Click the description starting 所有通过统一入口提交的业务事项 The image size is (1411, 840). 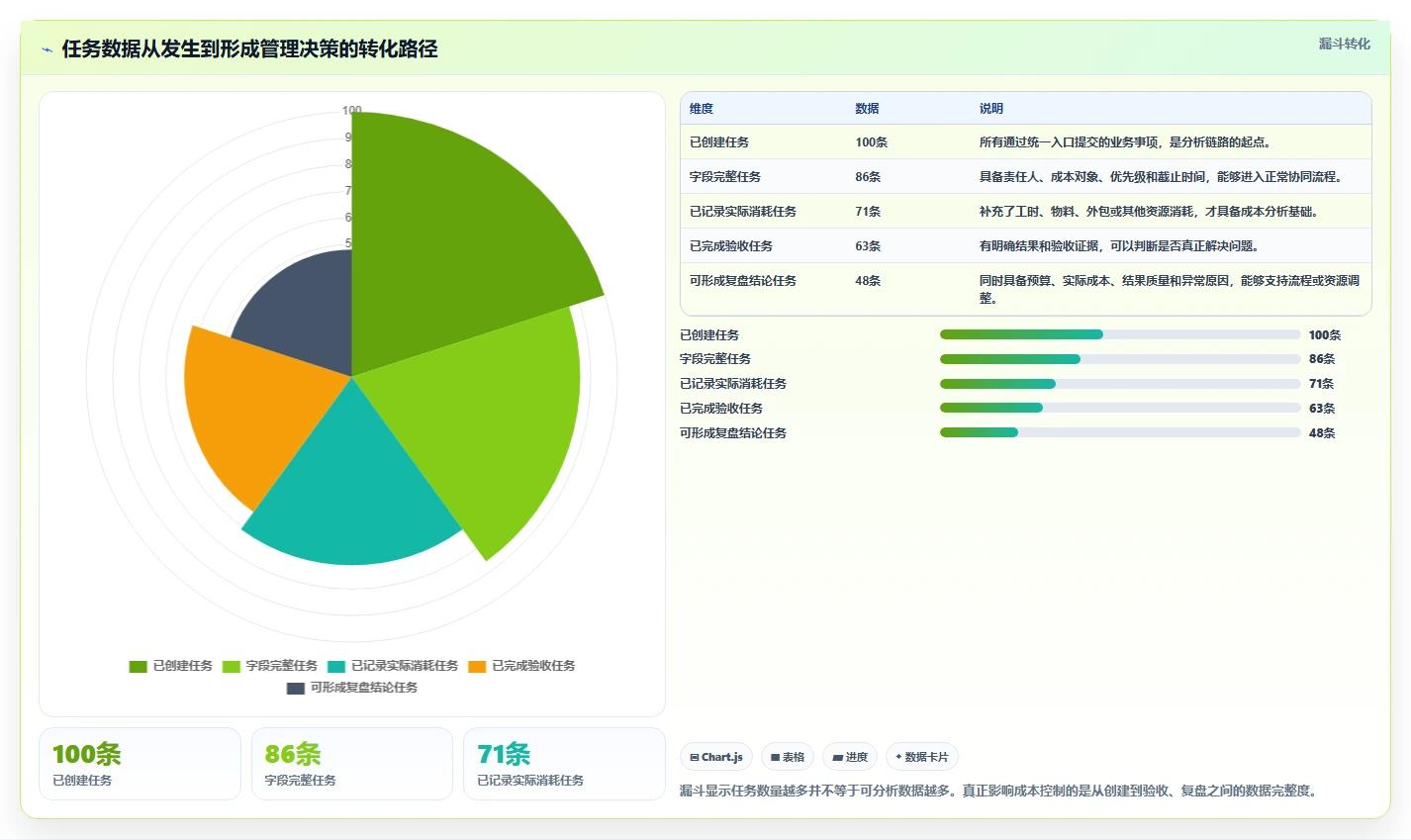(1125, 142)
